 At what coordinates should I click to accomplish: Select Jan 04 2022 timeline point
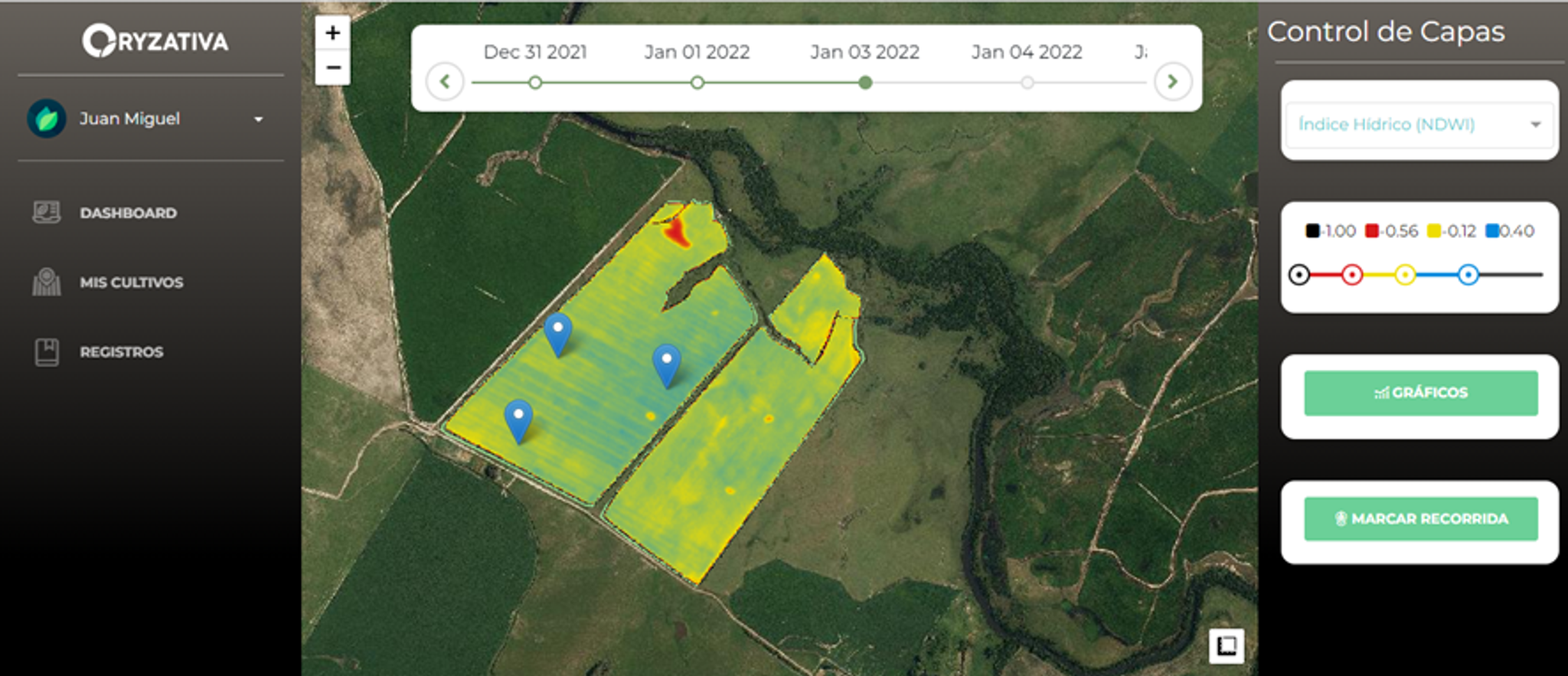1027,83
